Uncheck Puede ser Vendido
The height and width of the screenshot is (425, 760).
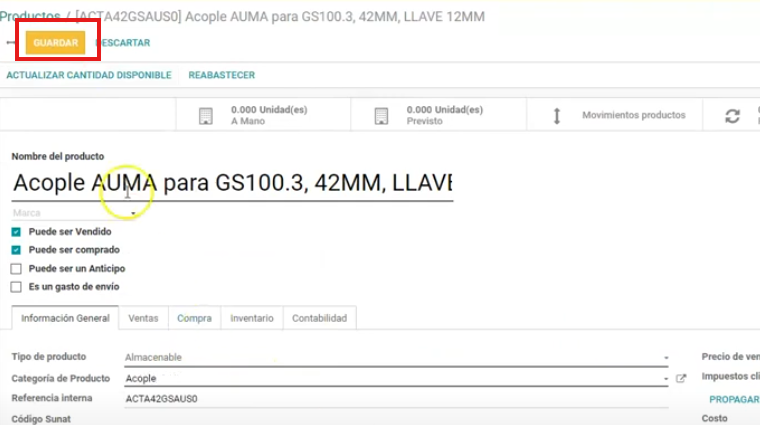[x=16, y=232]
